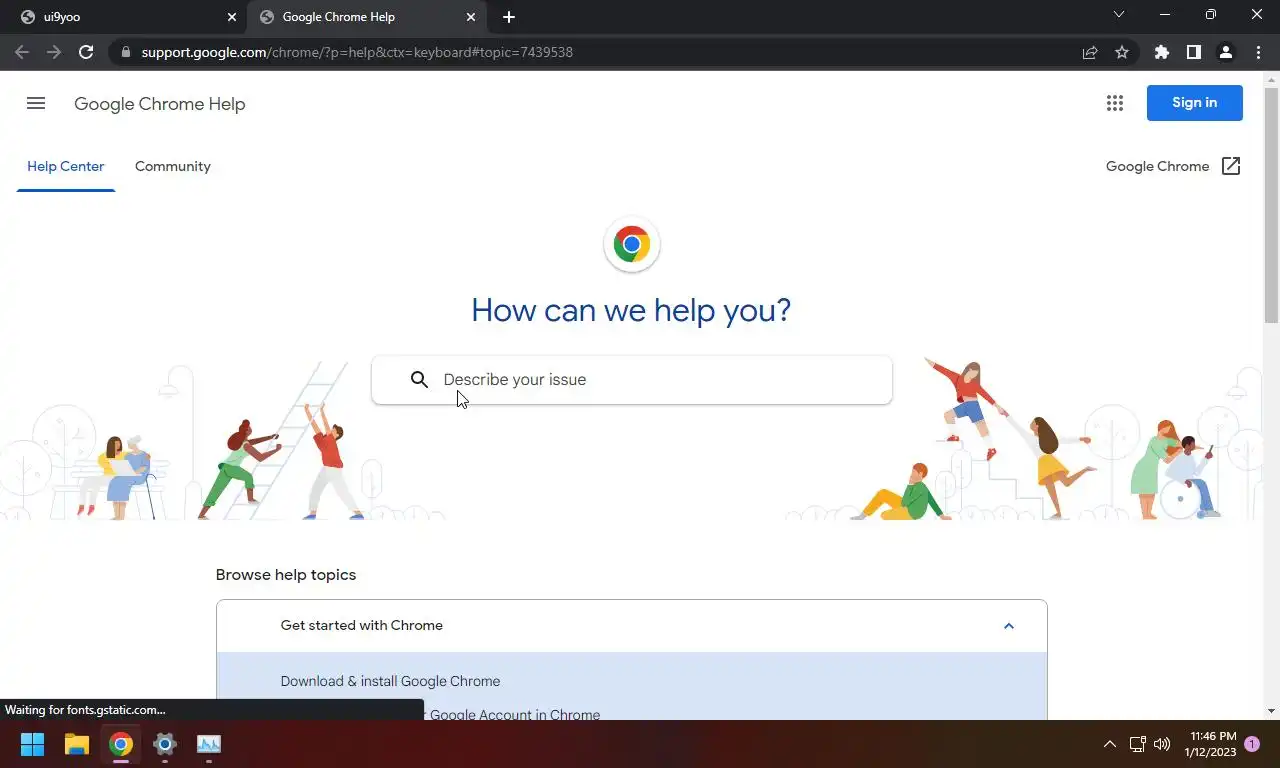
Task: Click the vertical page scrollbar
Action: (1272, 205)
